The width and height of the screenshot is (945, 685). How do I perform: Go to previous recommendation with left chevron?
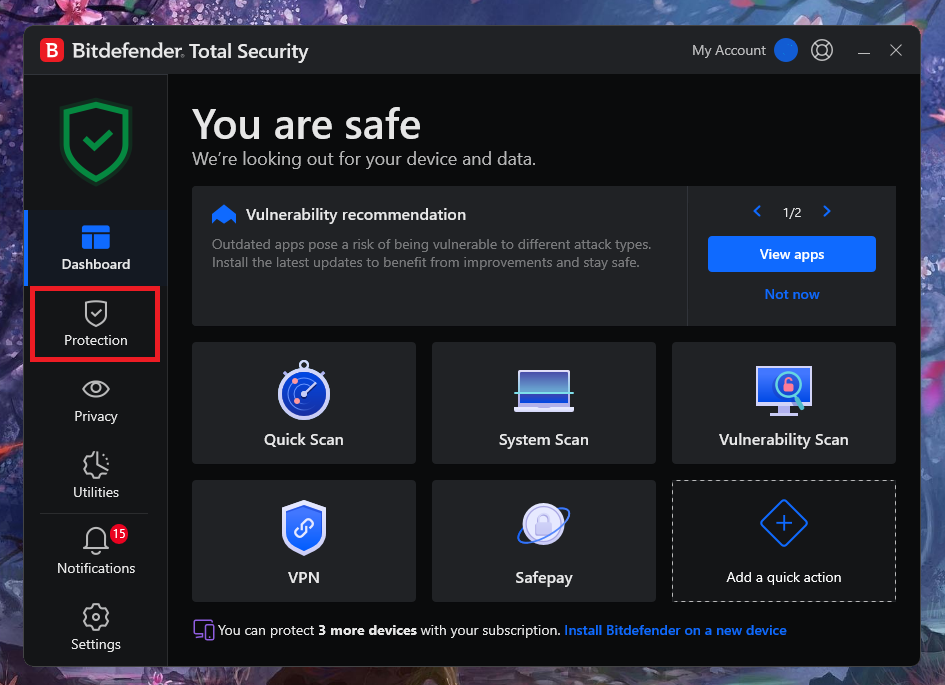(x=757, y=211)
